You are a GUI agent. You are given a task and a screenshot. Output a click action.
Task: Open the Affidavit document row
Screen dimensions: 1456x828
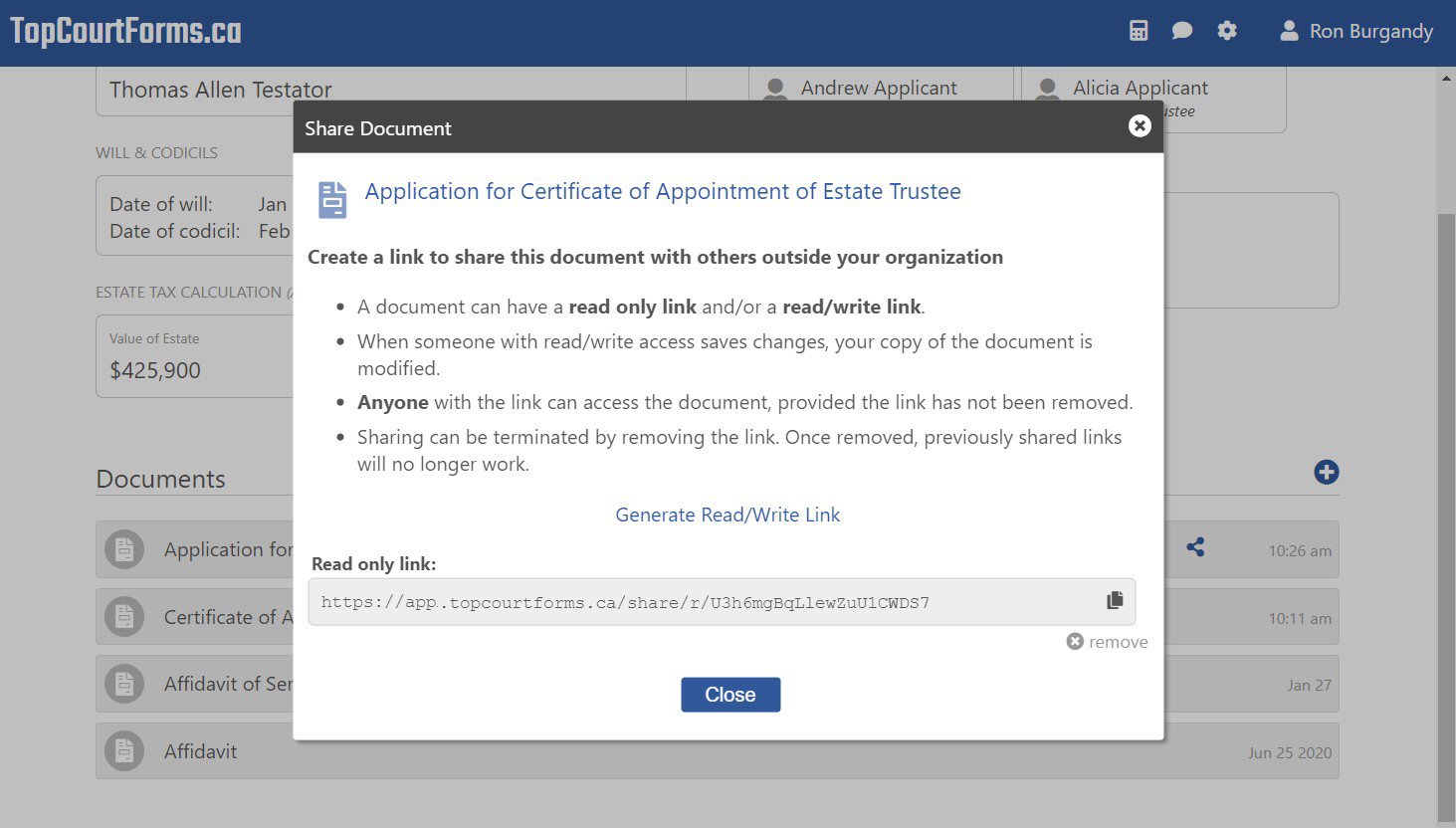[697, 751]
